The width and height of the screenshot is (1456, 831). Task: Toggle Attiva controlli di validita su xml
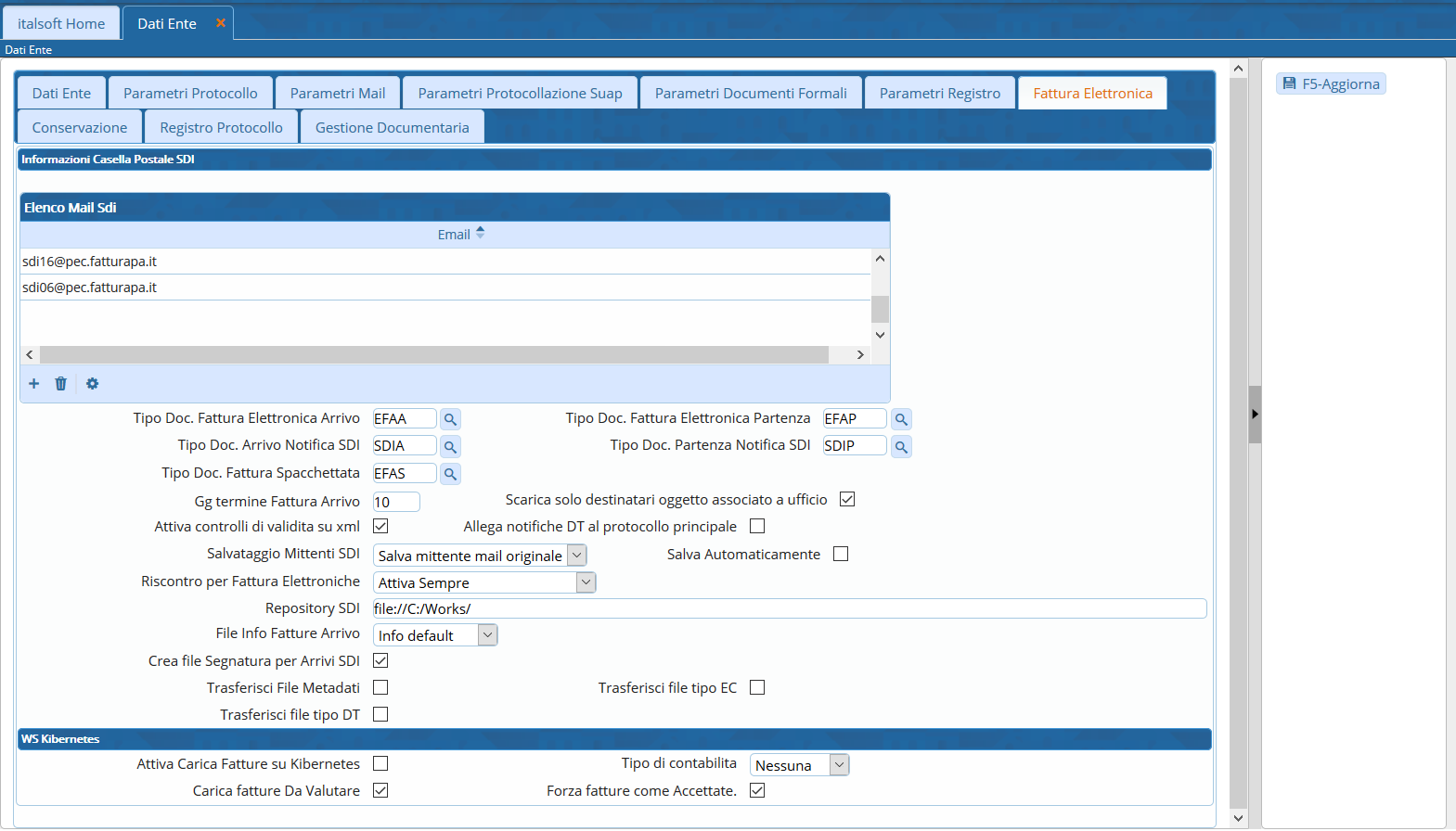point(380,527)
